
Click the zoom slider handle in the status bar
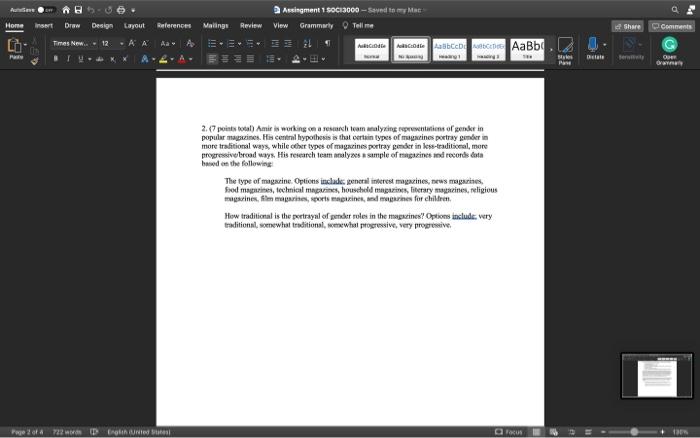(x=634, y=432)
